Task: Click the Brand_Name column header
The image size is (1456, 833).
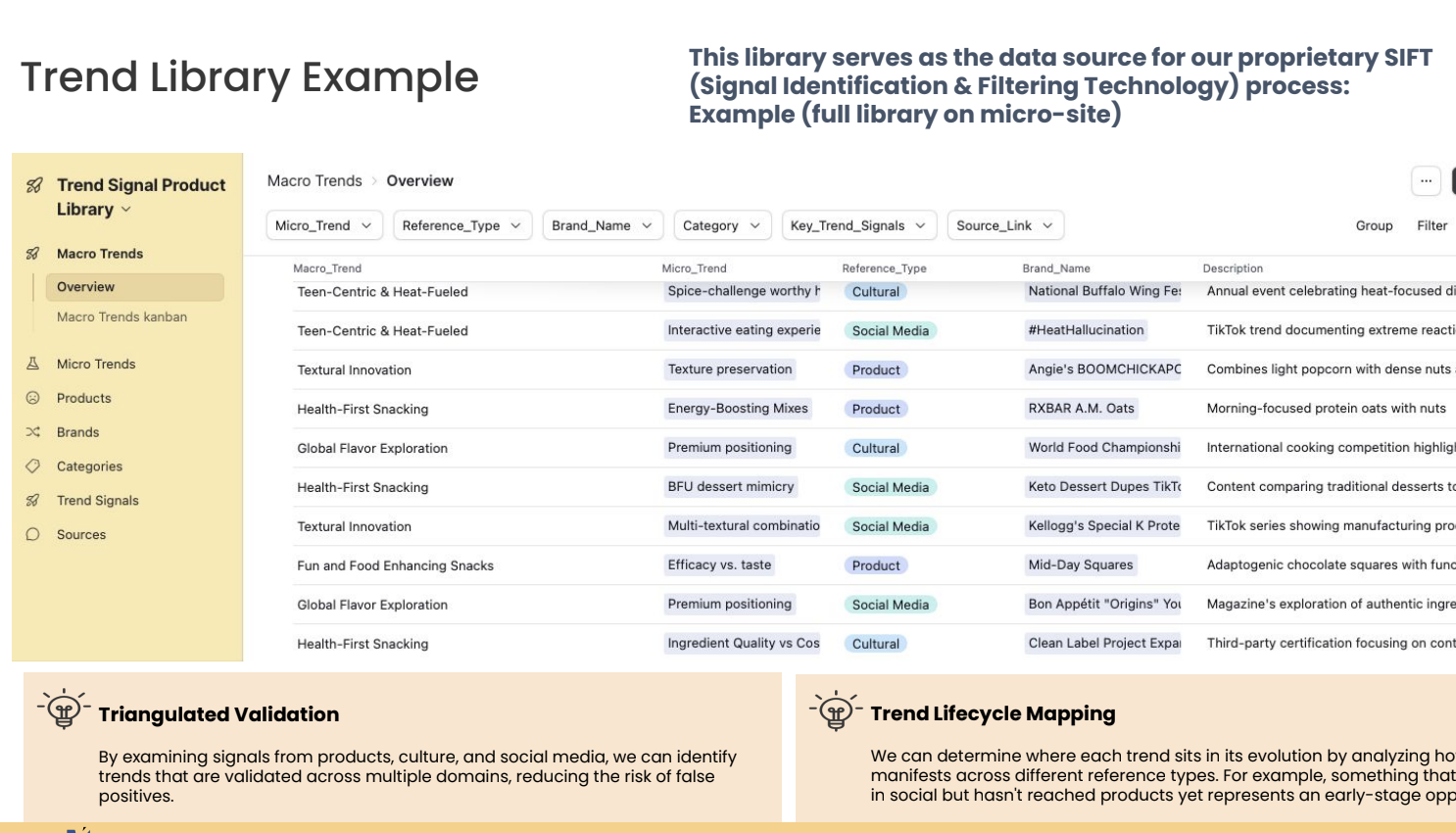Action: pos(1056,269)
